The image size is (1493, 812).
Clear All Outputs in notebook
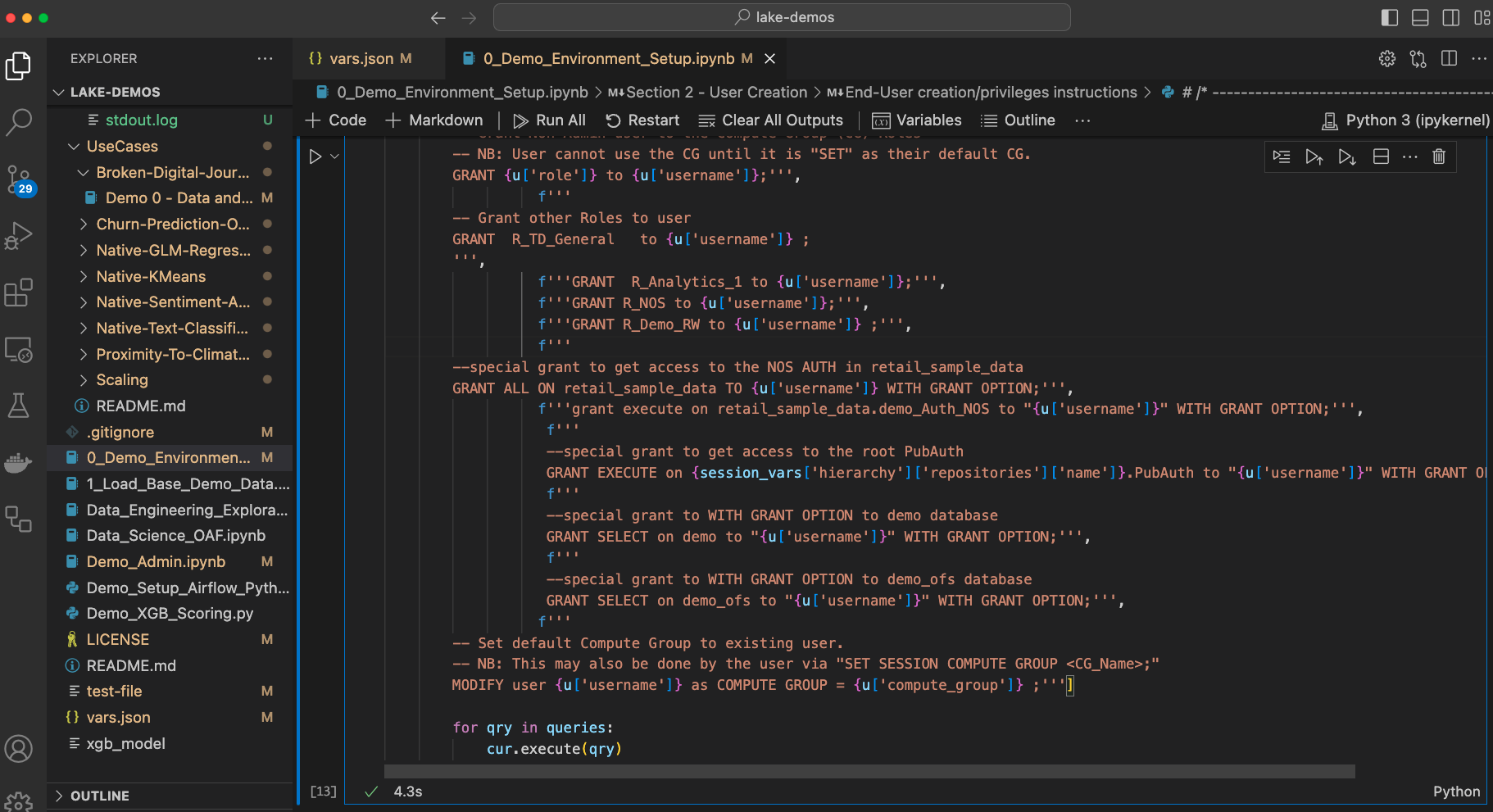tap(770, 120)
